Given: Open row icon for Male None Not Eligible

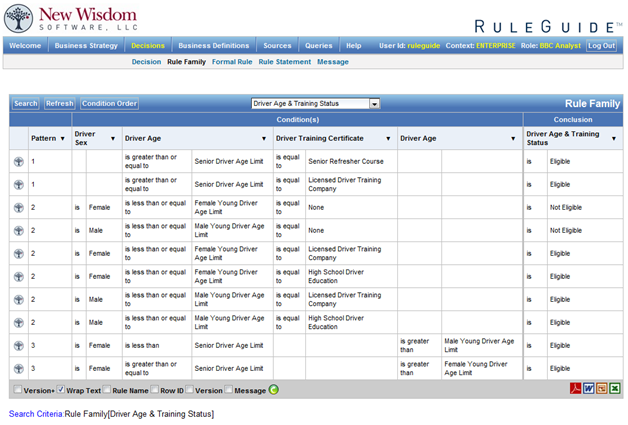Looking at the screenshot, I should (19, 231).
